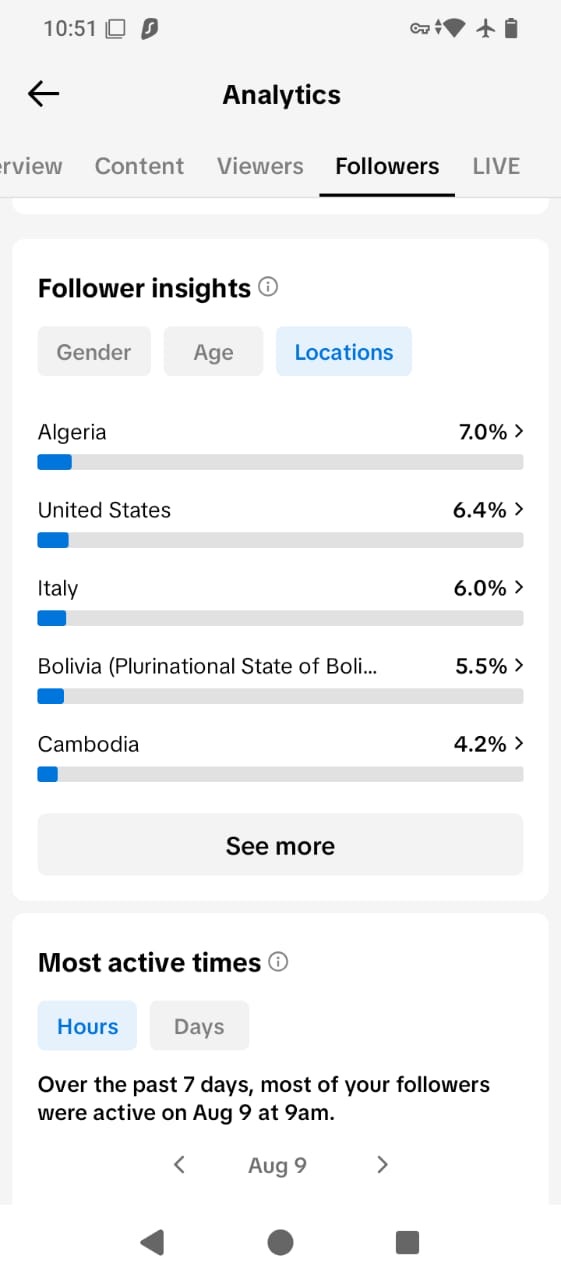
Task: Tap Android home circle button
Action: tap(280, 1242)
